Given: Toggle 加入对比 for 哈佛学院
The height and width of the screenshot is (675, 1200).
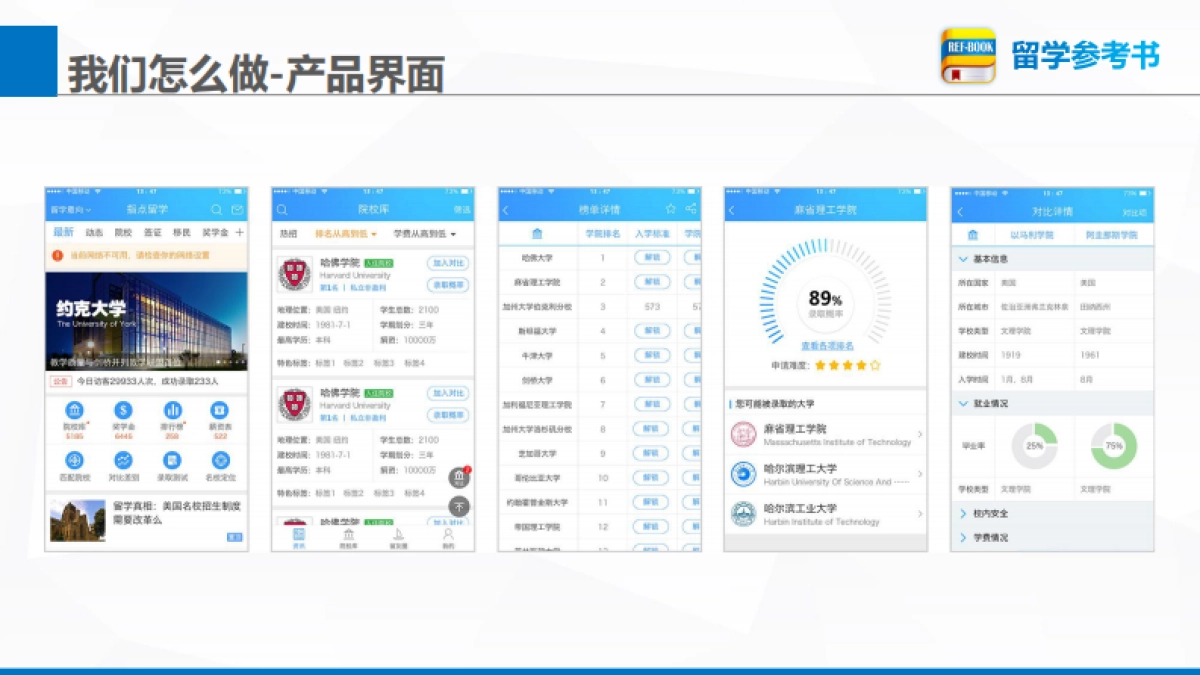Looking at the screenshot, I should coord(446,262).
